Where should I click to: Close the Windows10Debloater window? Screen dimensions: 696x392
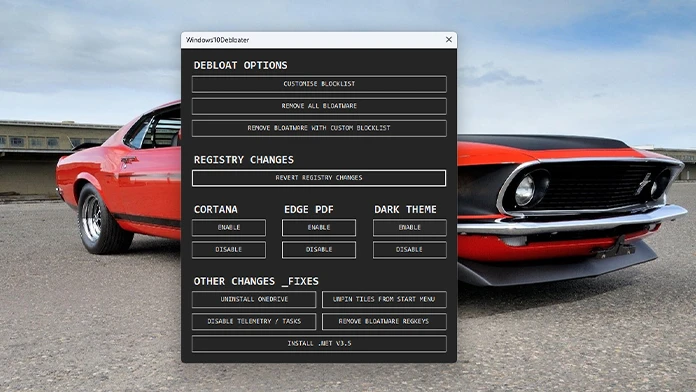[x=449, y=40]
